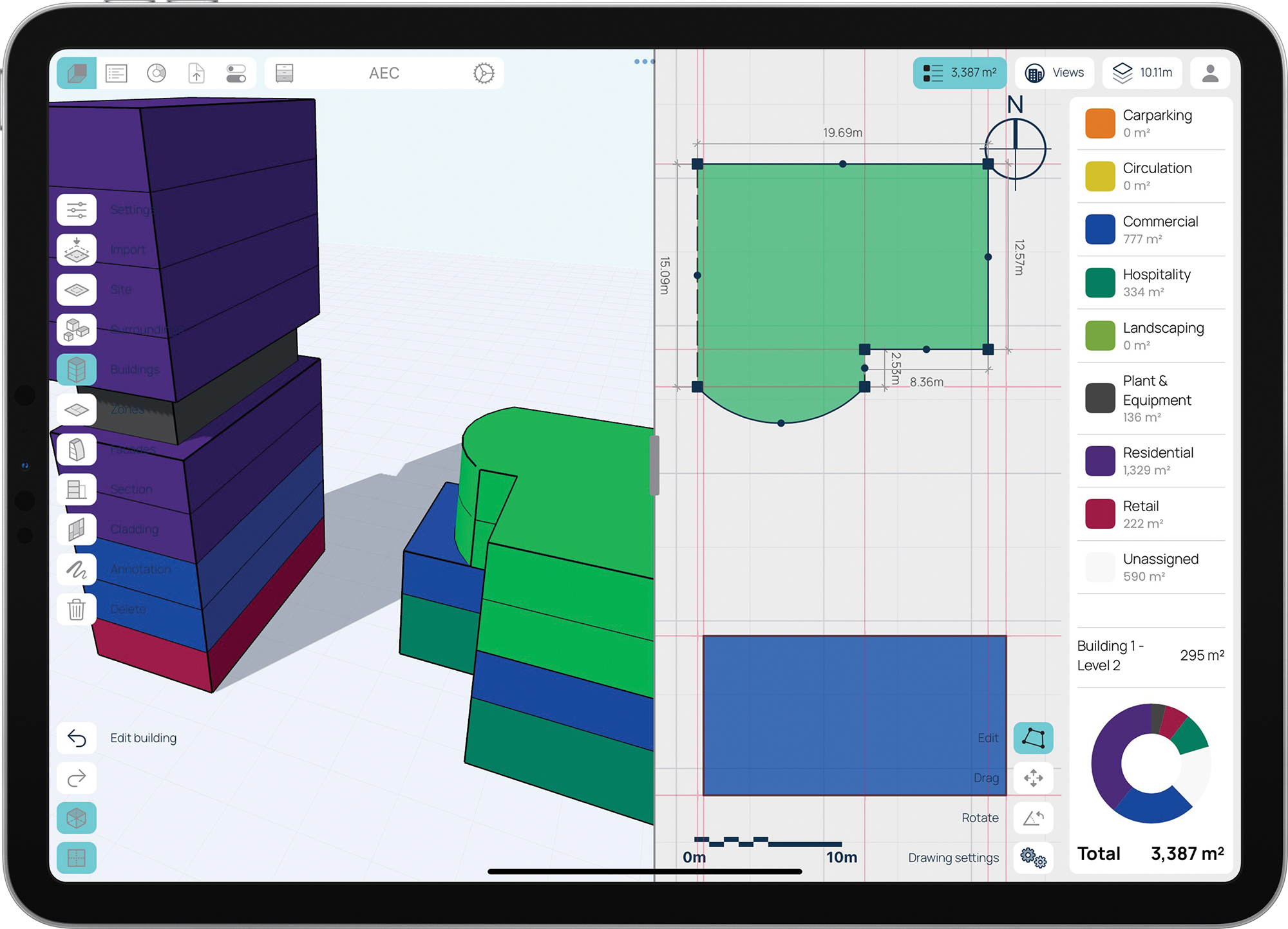
Task: Select the Buildings tool
Action: (77, 370)
